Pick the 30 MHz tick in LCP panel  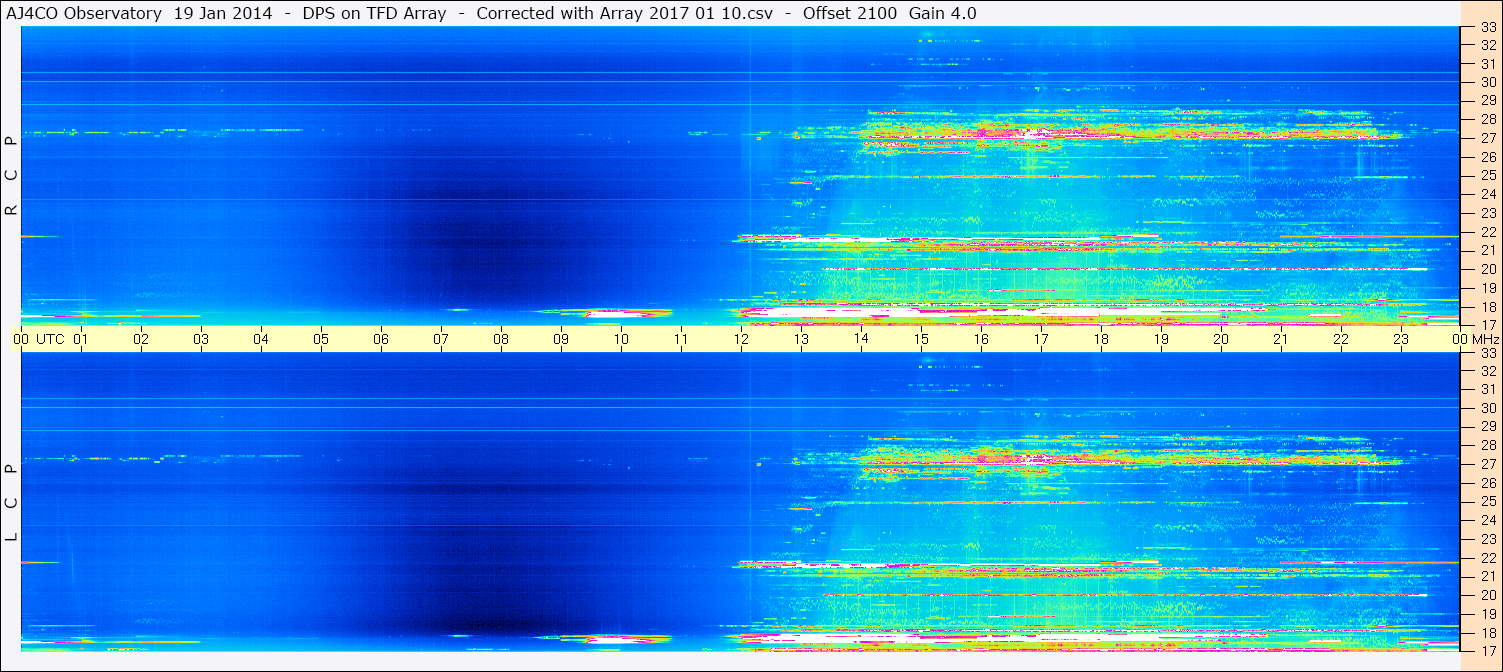(x=1488, y=408)
